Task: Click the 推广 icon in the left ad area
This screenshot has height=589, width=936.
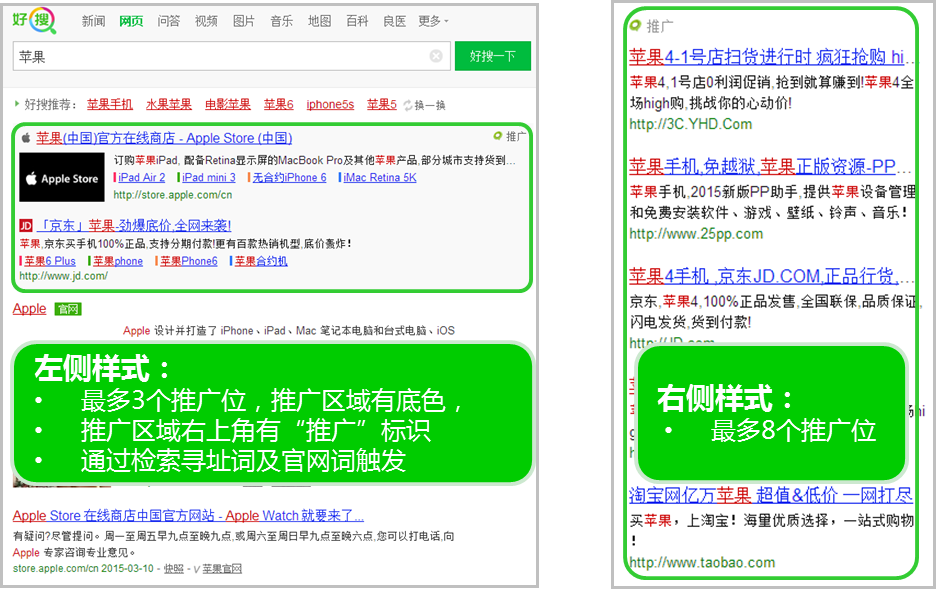Action: point(497,136)
